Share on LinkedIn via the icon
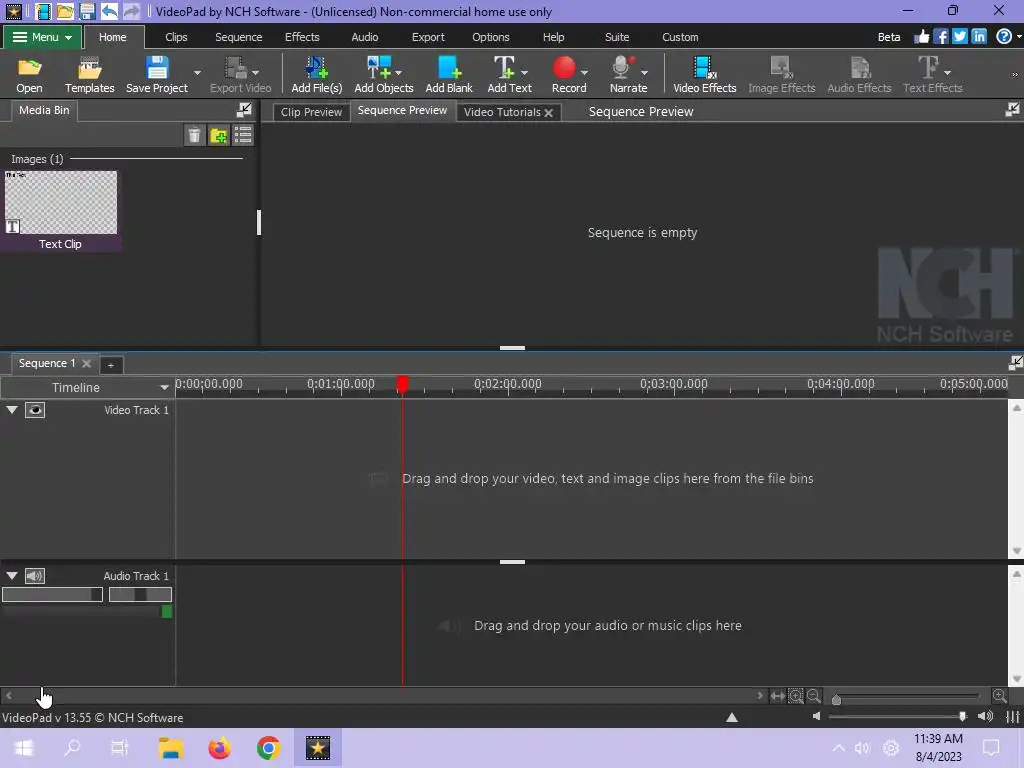The image size is (1024, 768). [x=979, y=37]
